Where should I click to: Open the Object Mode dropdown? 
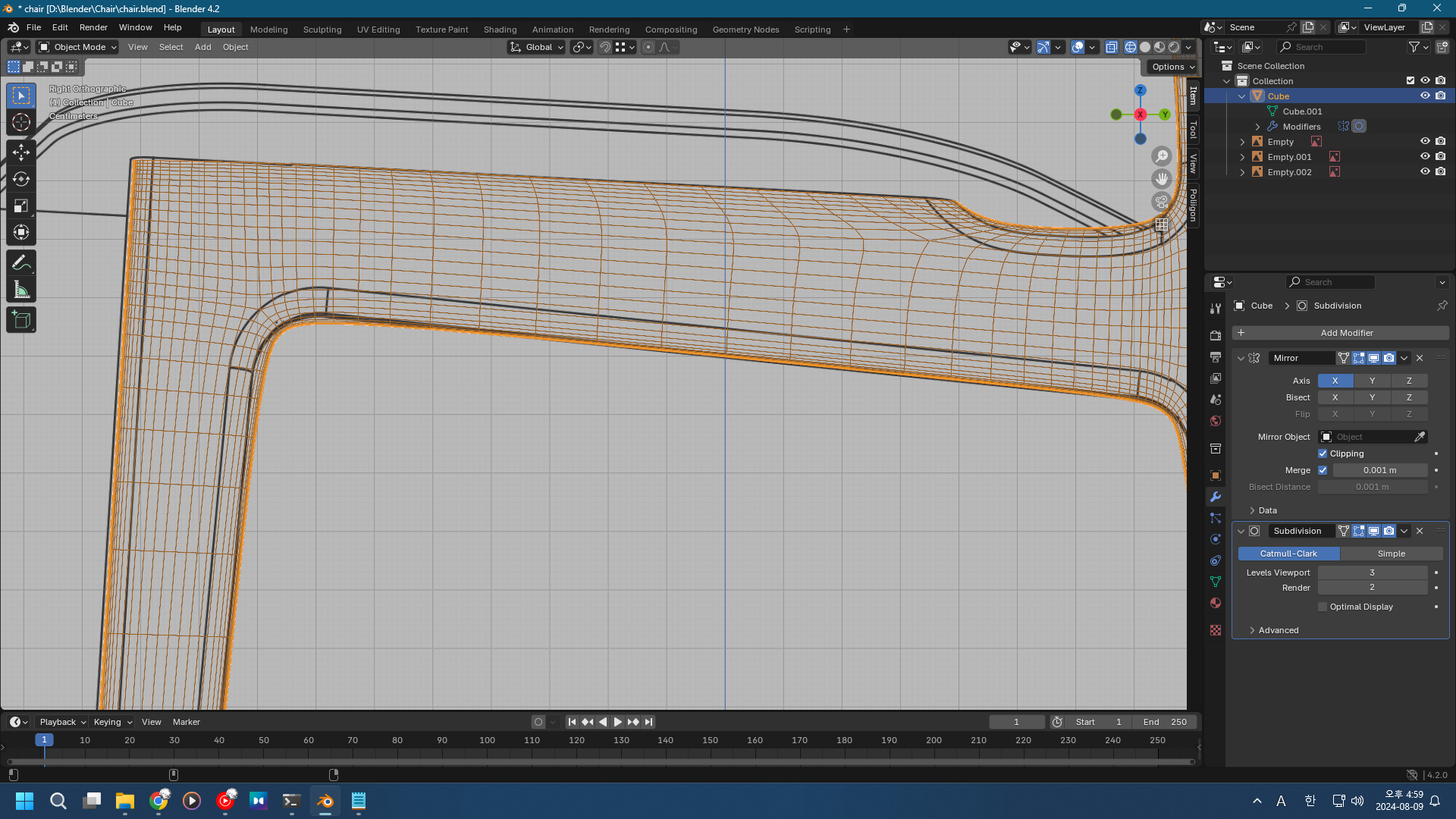point(78,47)
